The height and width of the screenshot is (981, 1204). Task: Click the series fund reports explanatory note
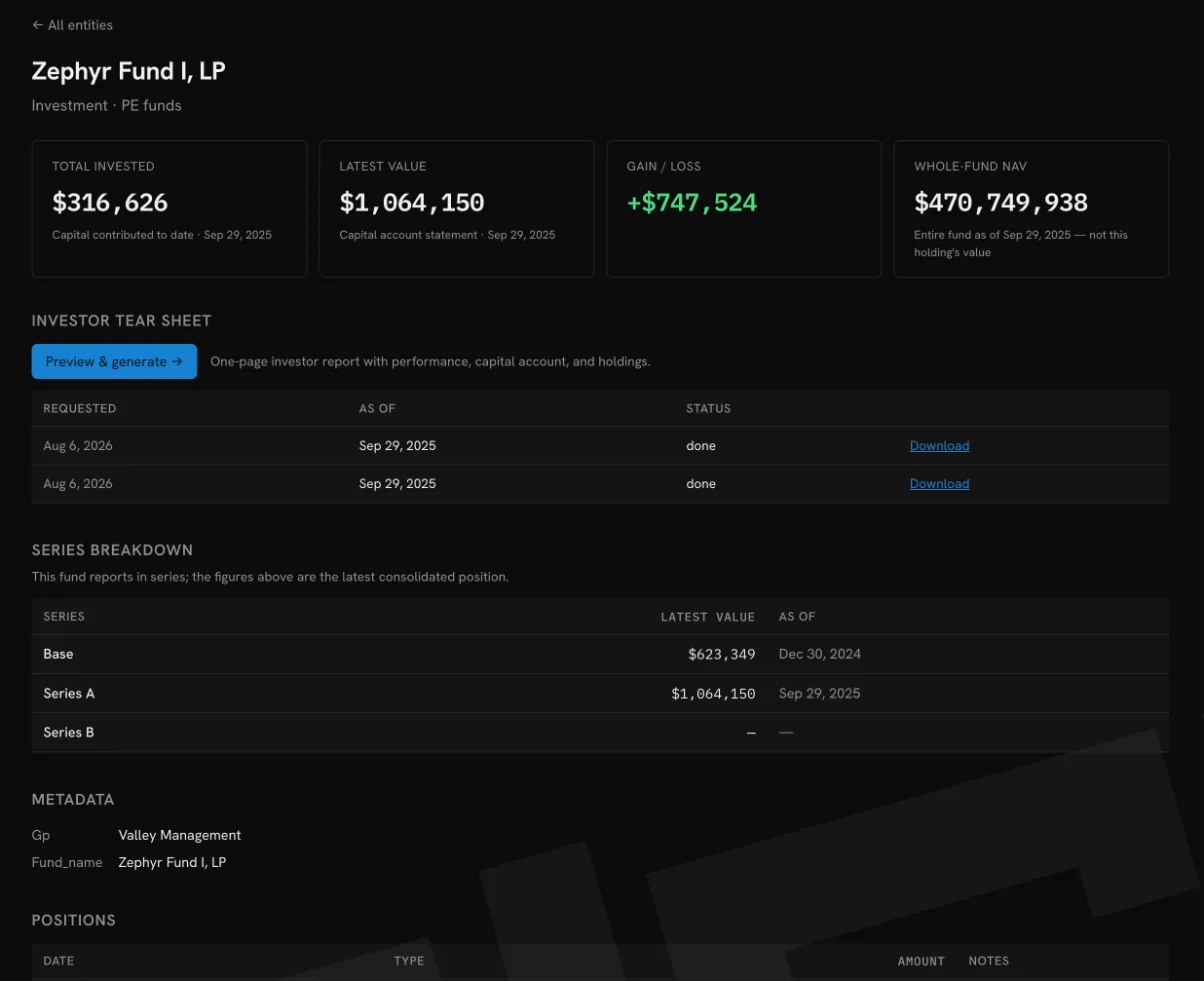(270, 577)
